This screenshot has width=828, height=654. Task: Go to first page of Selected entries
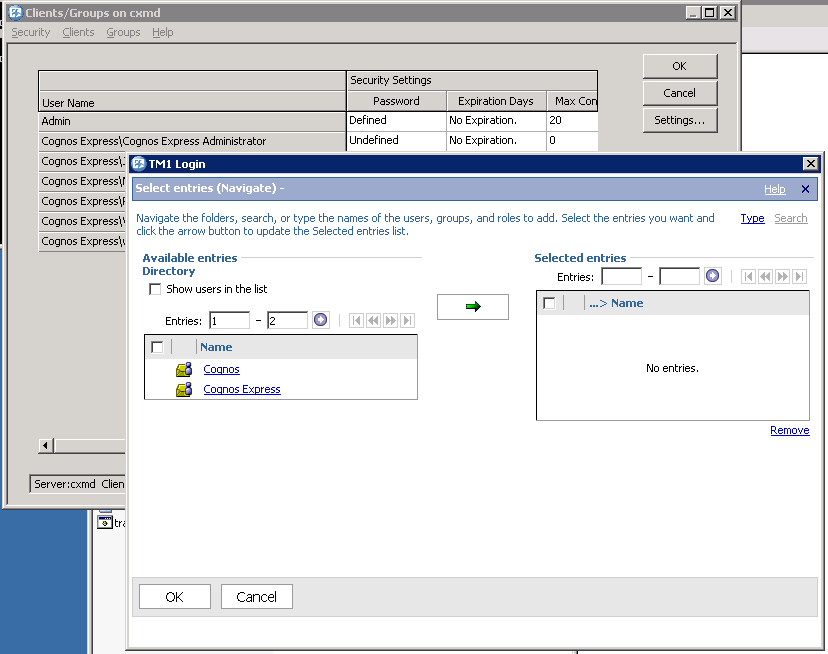click(x=748, y=276)
